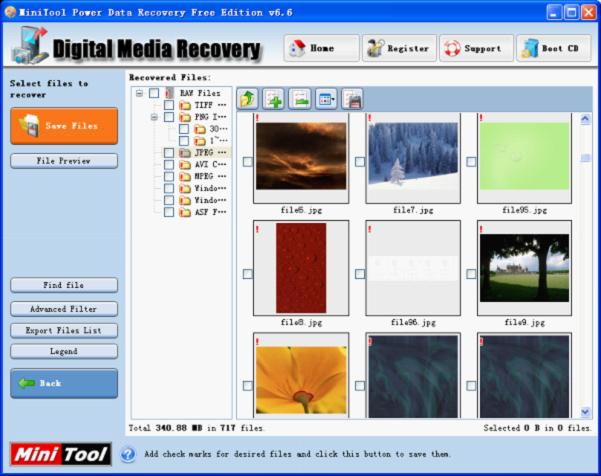Select the ASF folder label in tree
This screenshot has height=476, width=601.
pos(210,212)
